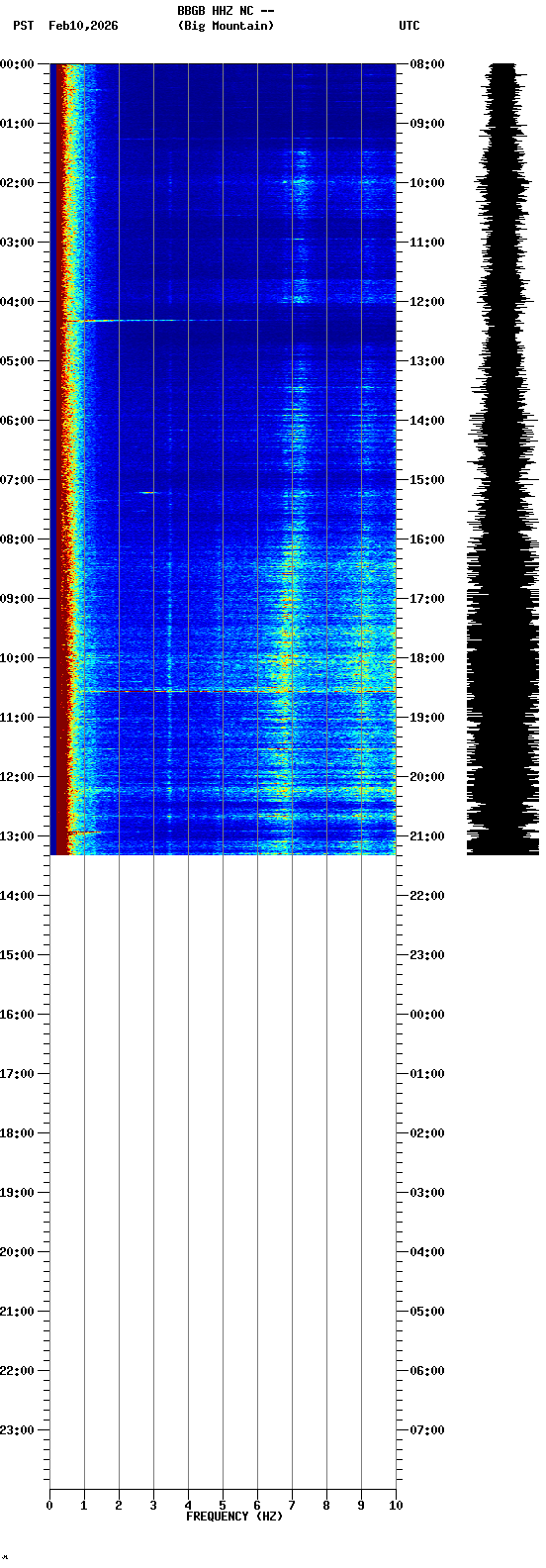The width and height of the screenshot is (546, 1568).
Task: Click the 22:00 UTC time label
Action: pyautogui.click(x=427, y=896)
